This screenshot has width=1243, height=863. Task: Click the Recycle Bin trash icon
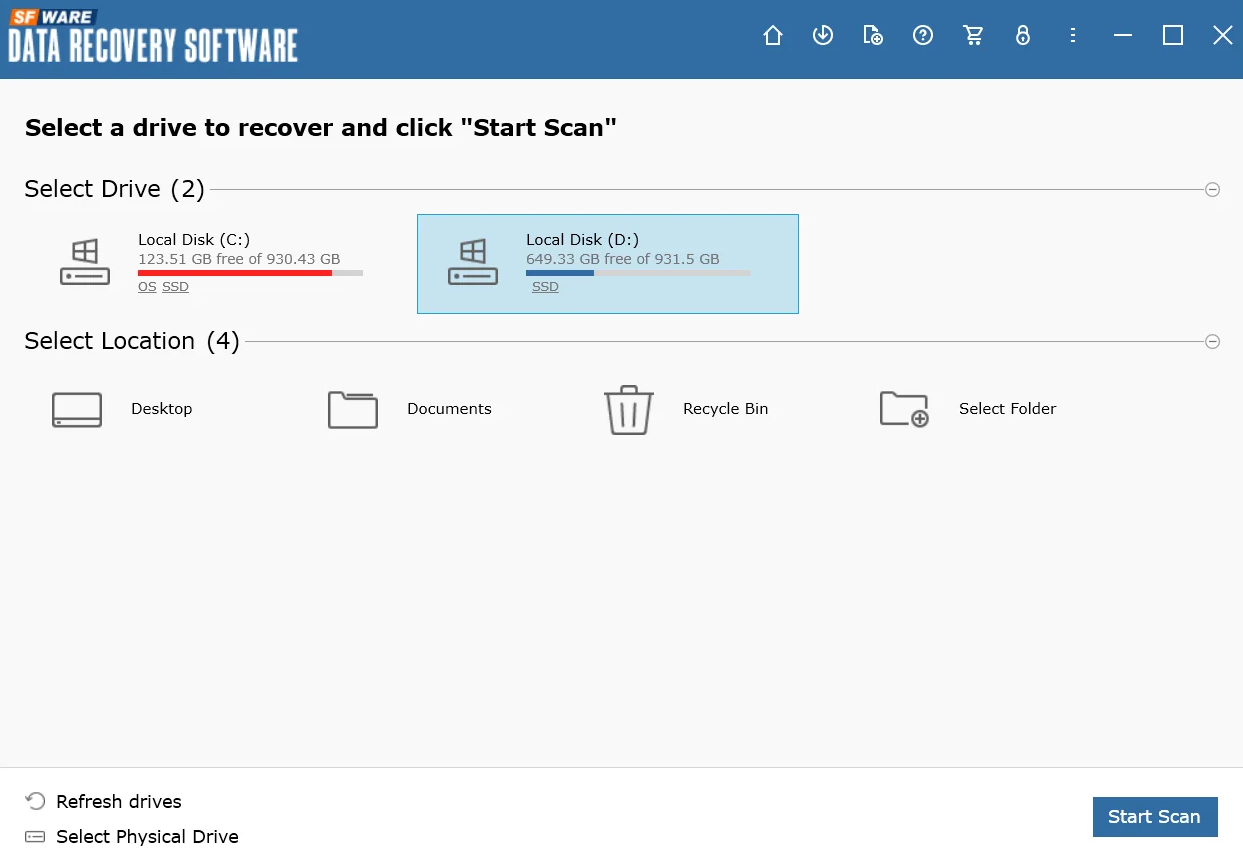[x=629, y=410]
